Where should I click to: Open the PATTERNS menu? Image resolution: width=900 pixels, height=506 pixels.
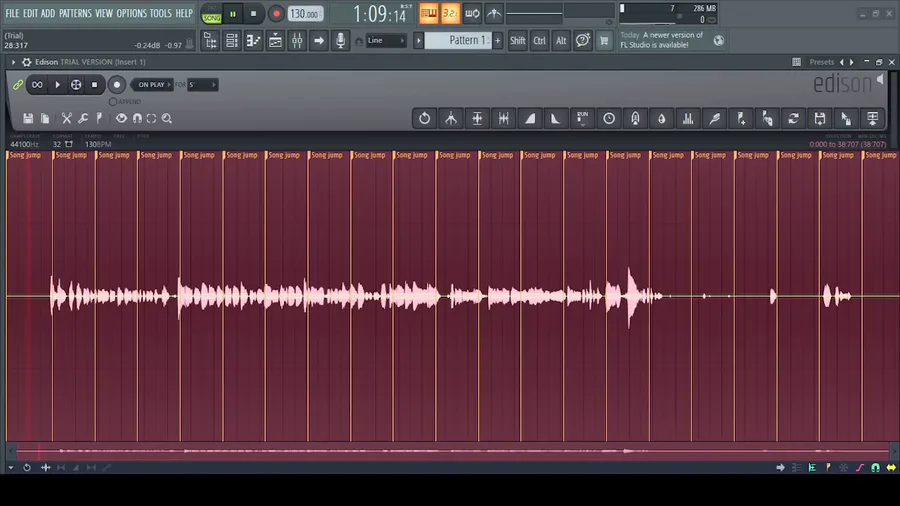75,13
